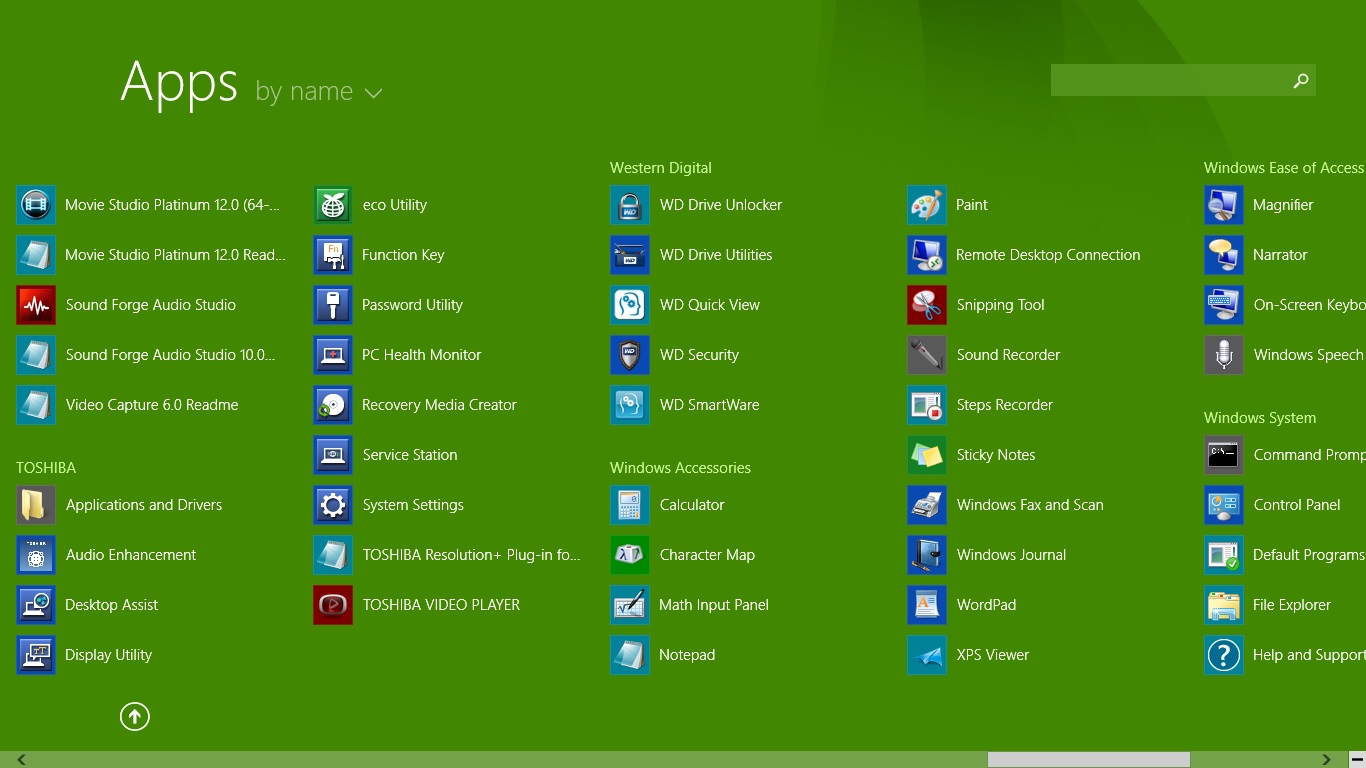Open TOSHIBA Resolution+ Plug-in label
1366x768 pixels.
(472, 555)
